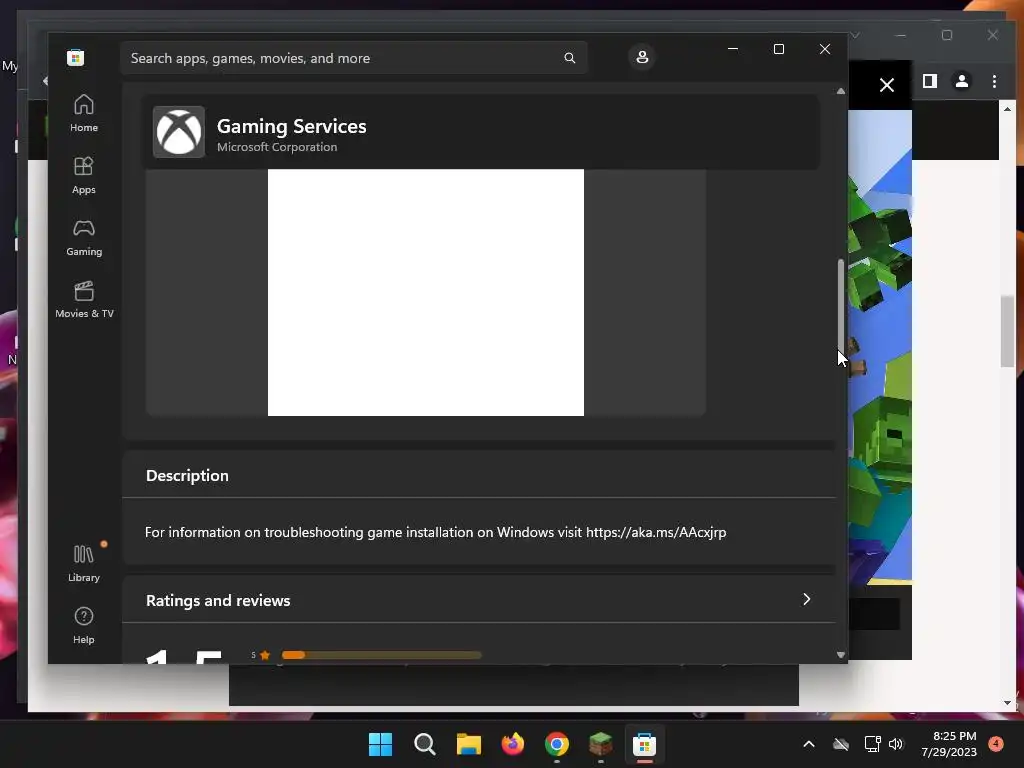Open the notification badge showing 4
Image resolution: width=1024 pixels, height=768 pixels.
point(996,743)
